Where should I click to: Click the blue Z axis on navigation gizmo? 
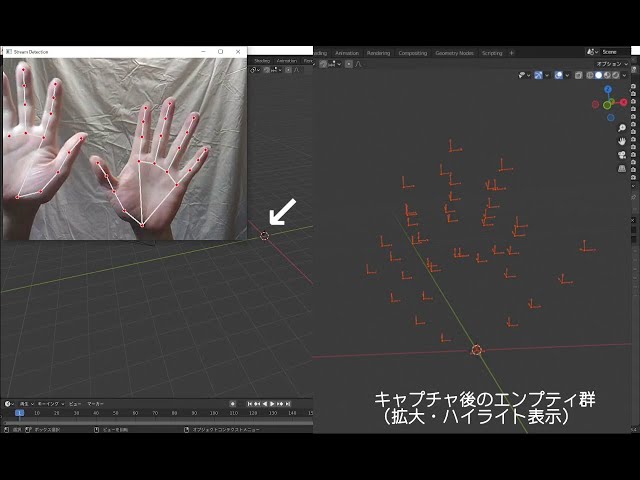point(609,89)
